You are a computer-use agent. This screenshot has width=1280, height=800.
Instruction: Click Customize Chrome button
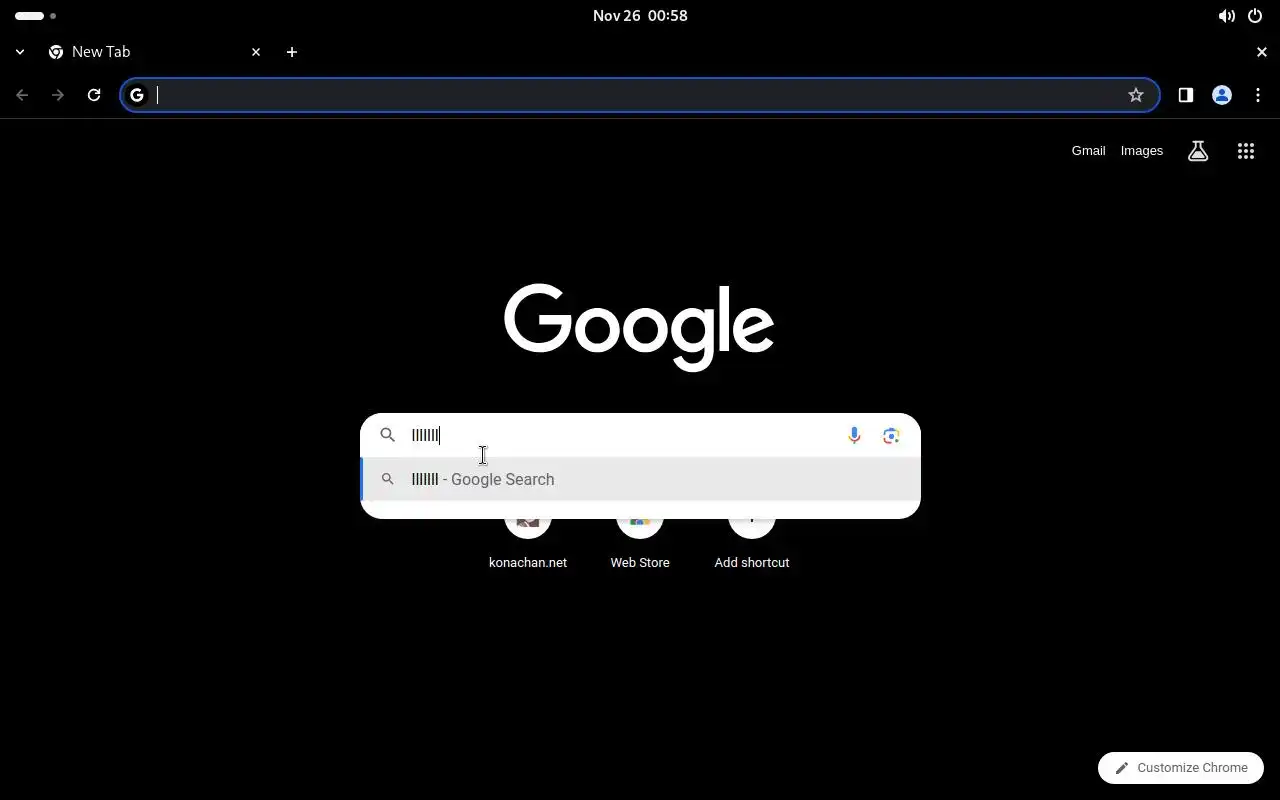tap(1181, 768)
